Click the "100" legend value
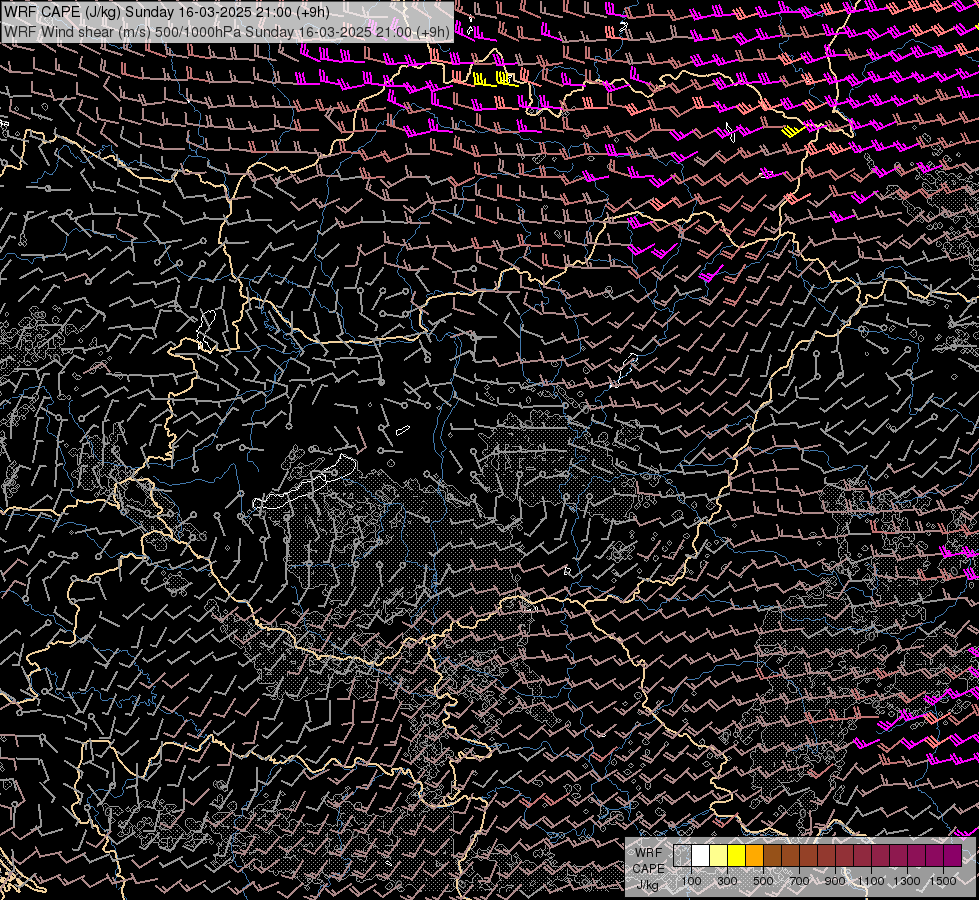The width and height of the screenshot is (979, 900). pyautogui.click(x=691, y=881)
